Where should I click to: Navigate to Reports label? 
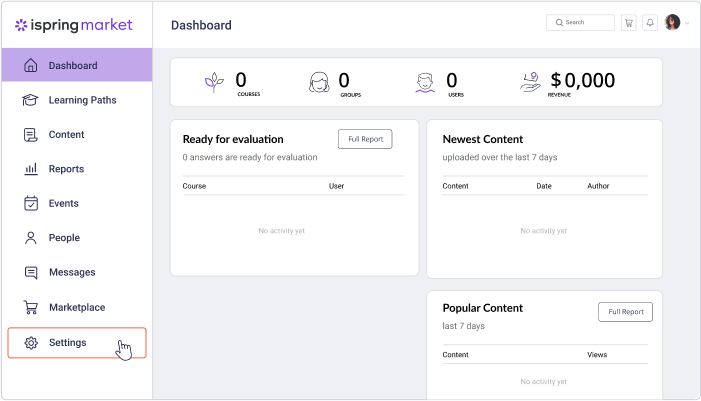point(66,169)
